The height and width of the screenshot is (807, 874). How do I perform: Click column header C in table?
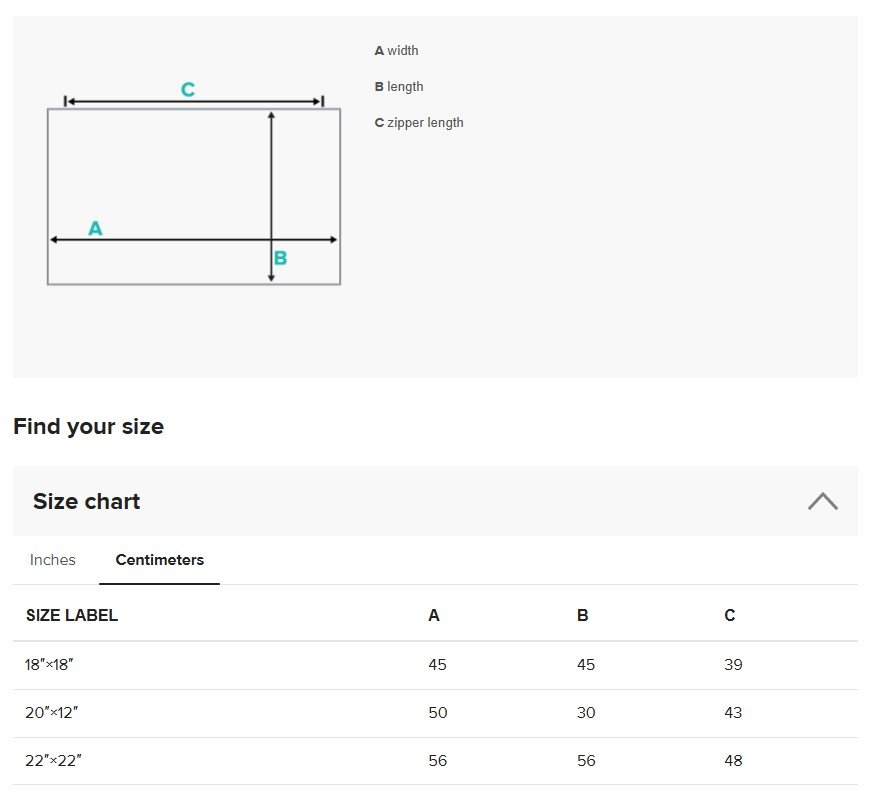point(730,615)
